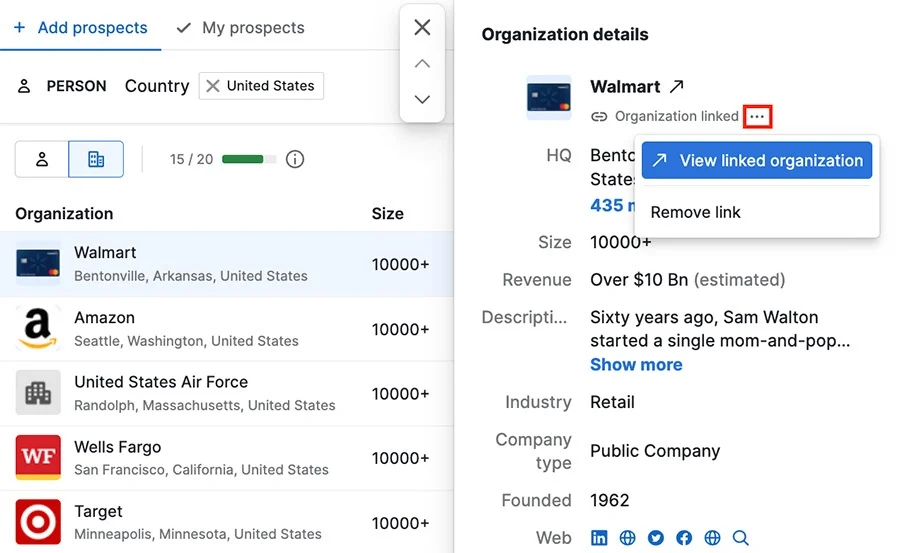The width and height of the screenshot is (900, 553).
Task: Go to next record with down chevron
Action: [x=422, y=99]
